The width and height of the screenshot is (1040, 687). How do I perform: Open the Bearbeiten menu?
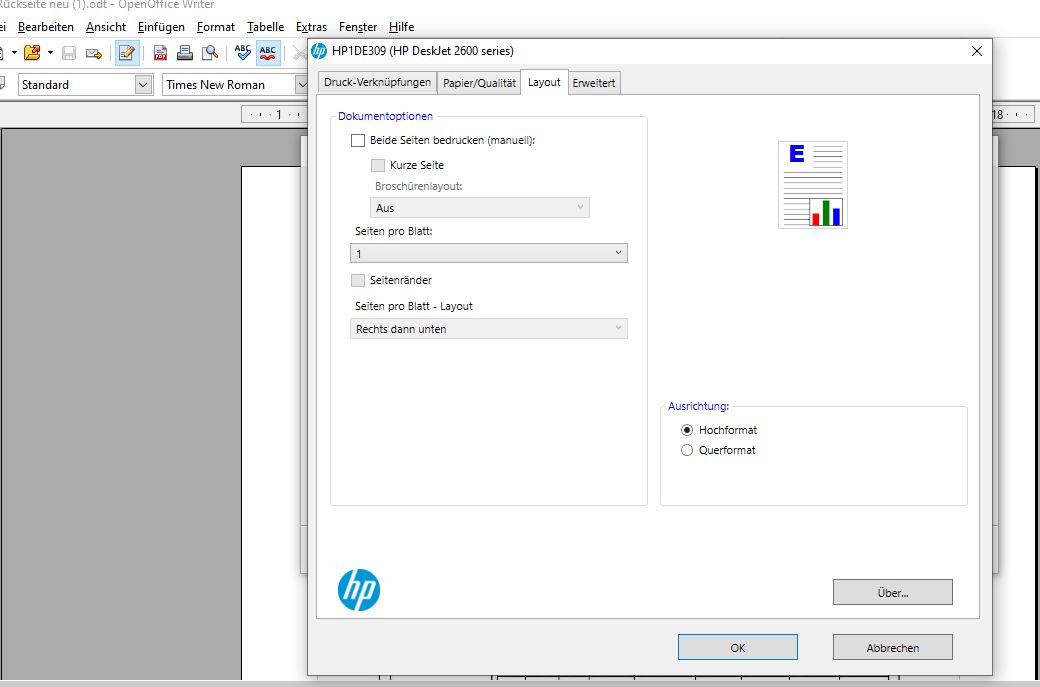pyautogui.click(x=46, y=27)
